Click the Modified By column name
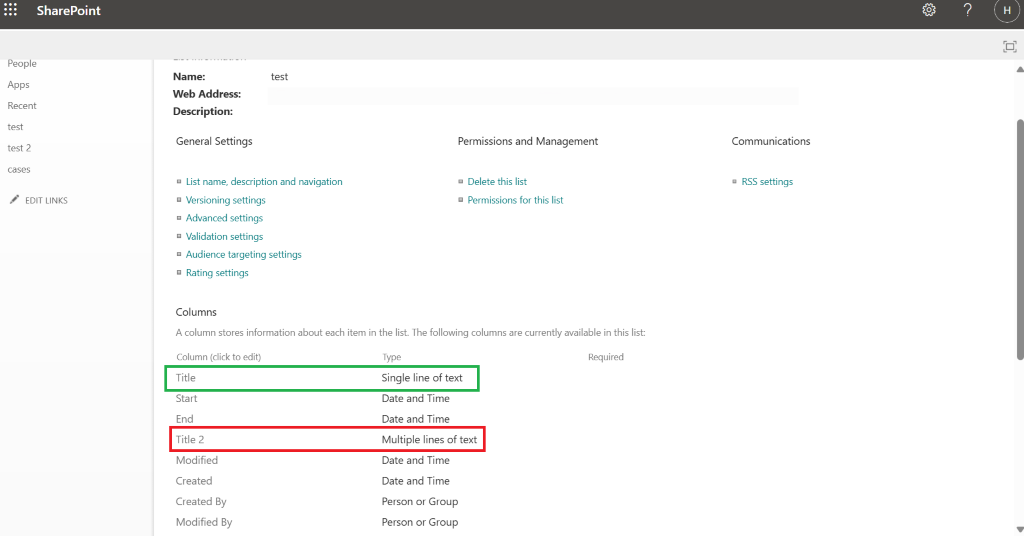Screen dimensions: 1024x541 tap(204, 522)
